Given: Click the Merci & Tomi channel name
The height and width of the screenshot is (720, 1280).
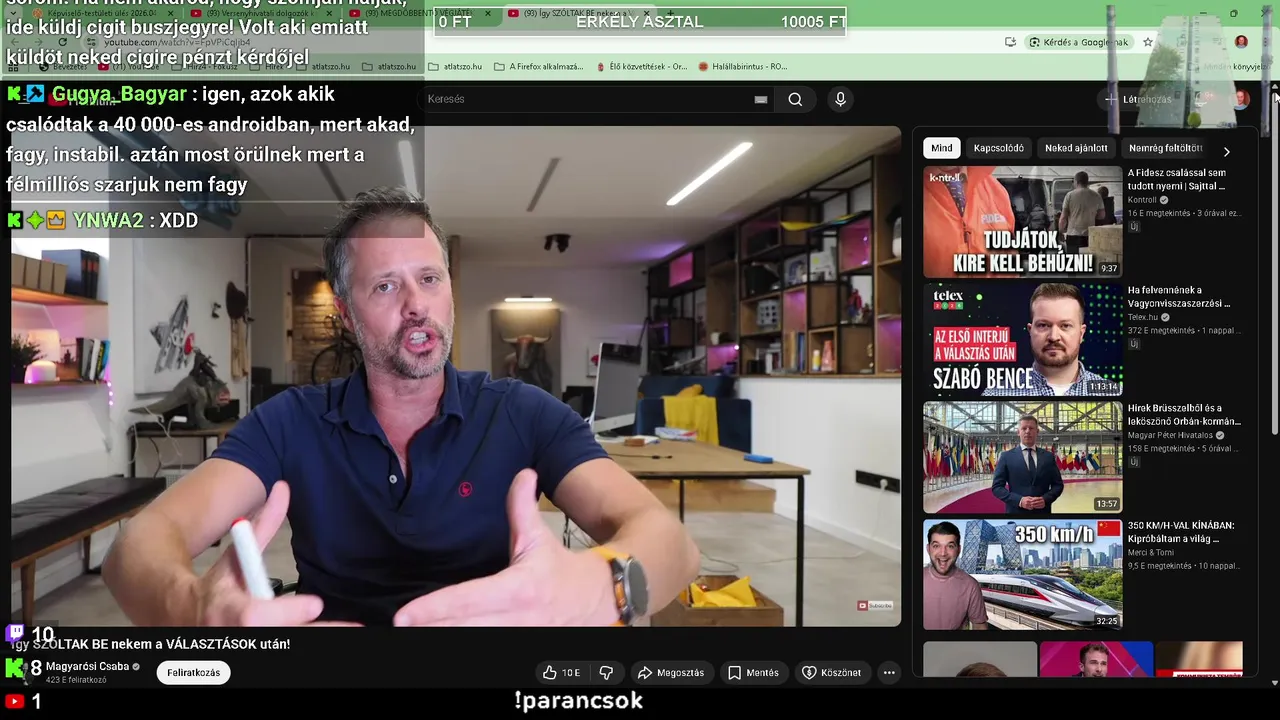Looking at the screenshot, I should coord(1151,552).
